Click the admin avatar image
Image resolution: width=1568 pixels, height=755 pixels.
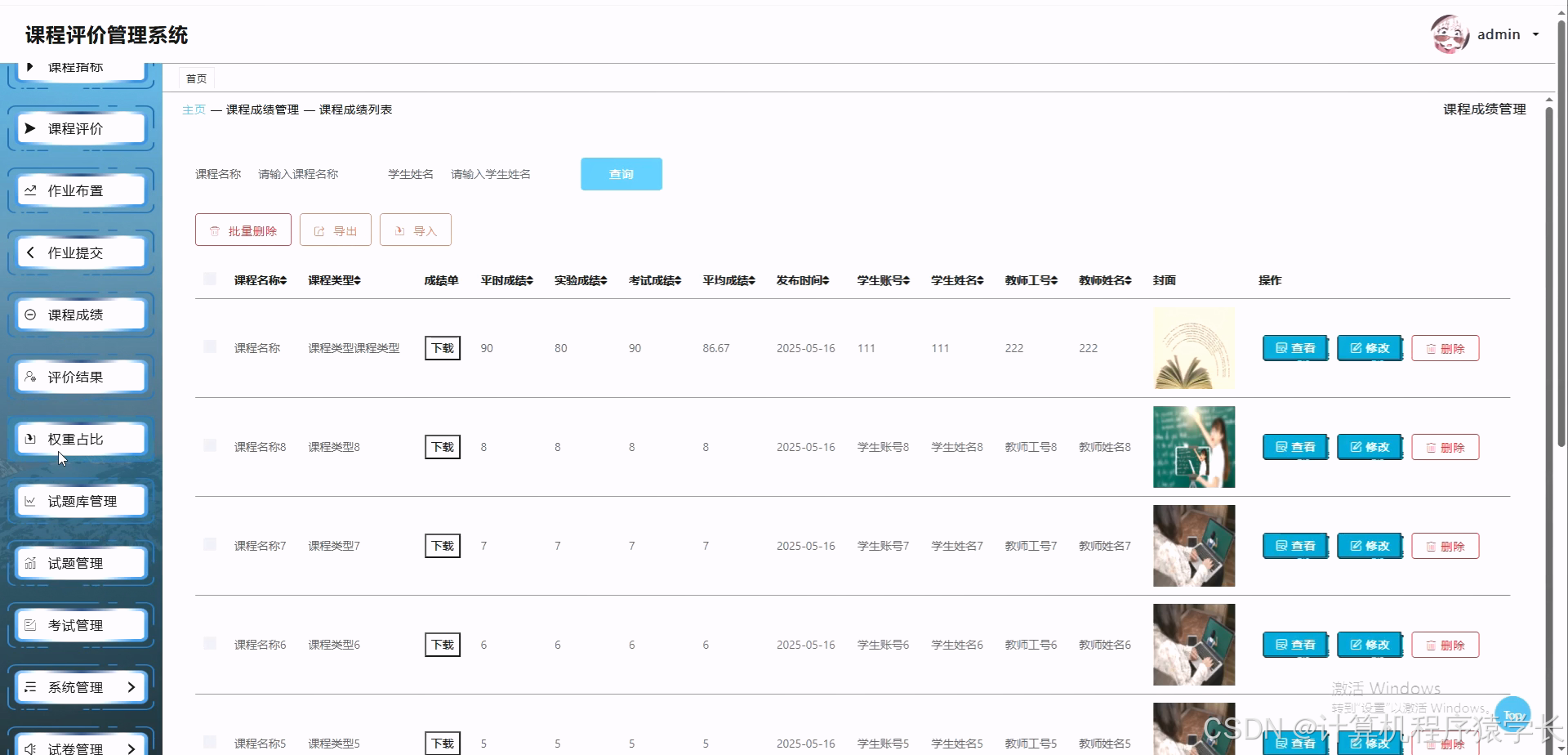click(x=1450, y=34)
